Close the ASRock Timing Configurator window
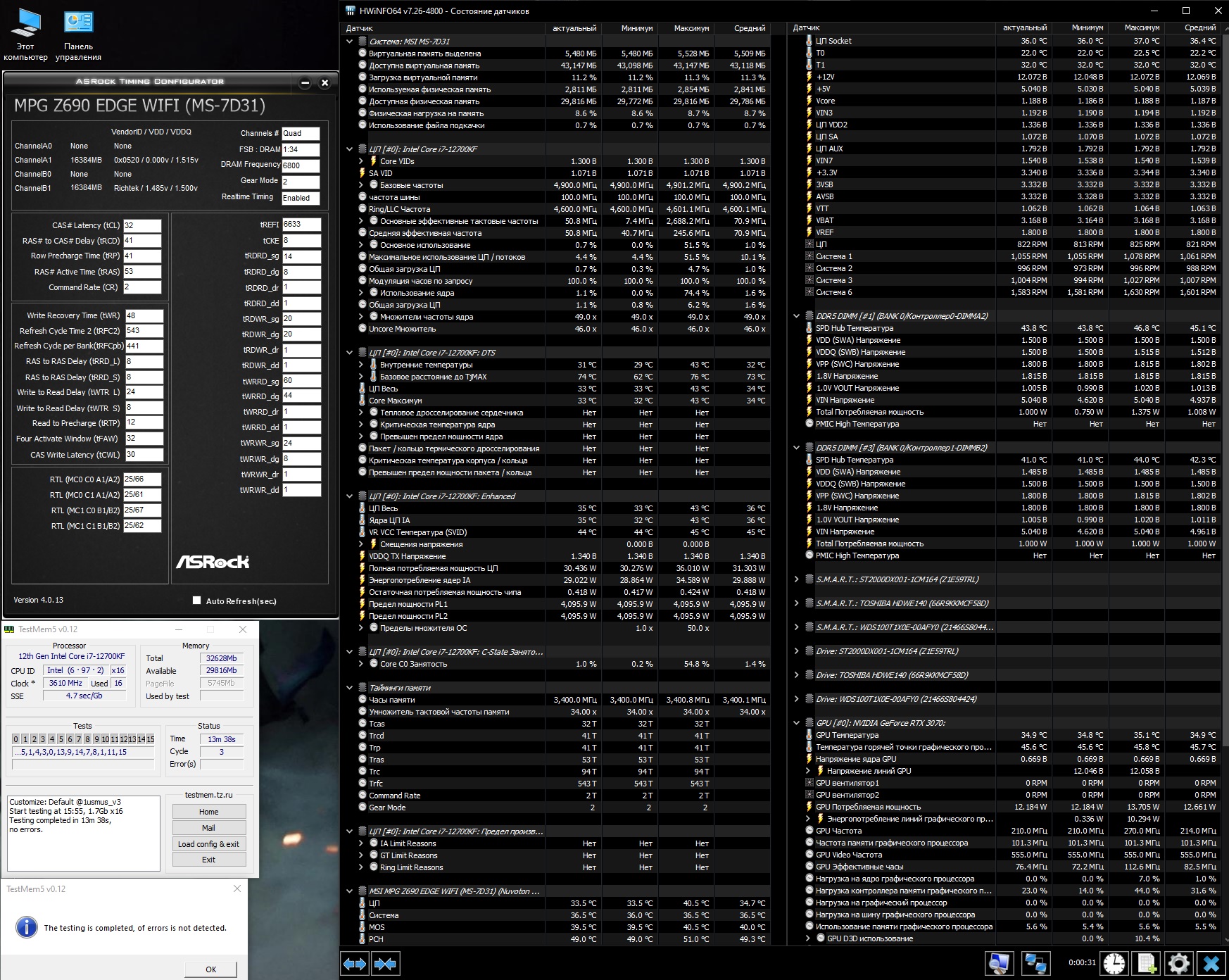 pyautogui.click(x=324, y=82)
